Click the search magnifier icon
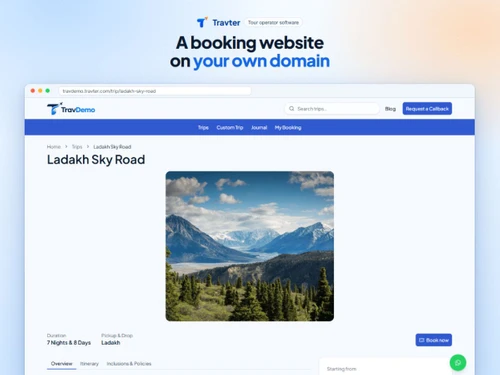This screenshot has height=375, width=500. [x=292, y=109]
